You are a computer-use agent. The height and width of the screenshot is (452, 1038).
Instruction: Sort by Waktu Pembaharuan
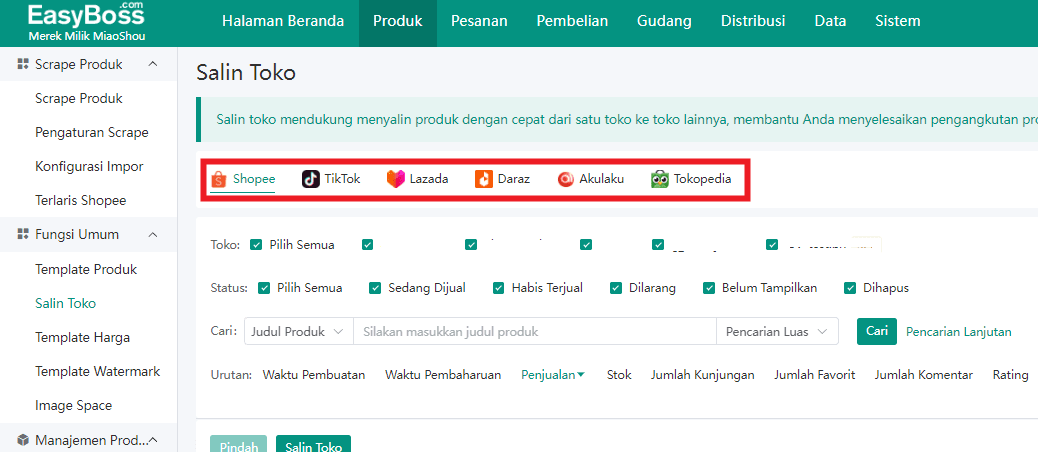[x=444, y=375]
